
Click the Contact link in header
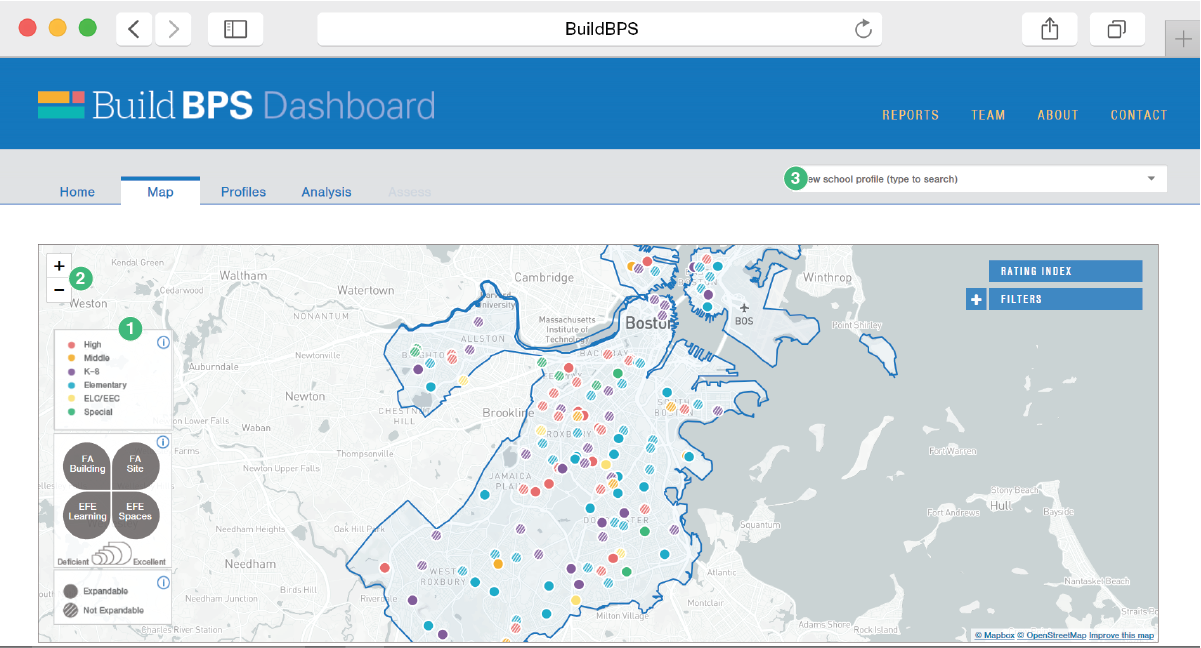[x=1138, y=115]
